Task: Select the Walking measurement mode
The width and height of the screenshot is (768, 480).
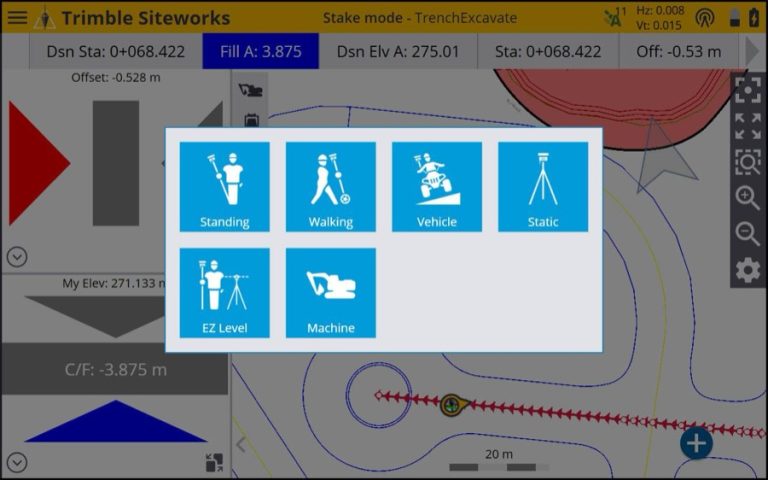Action: tap(331, 187)
